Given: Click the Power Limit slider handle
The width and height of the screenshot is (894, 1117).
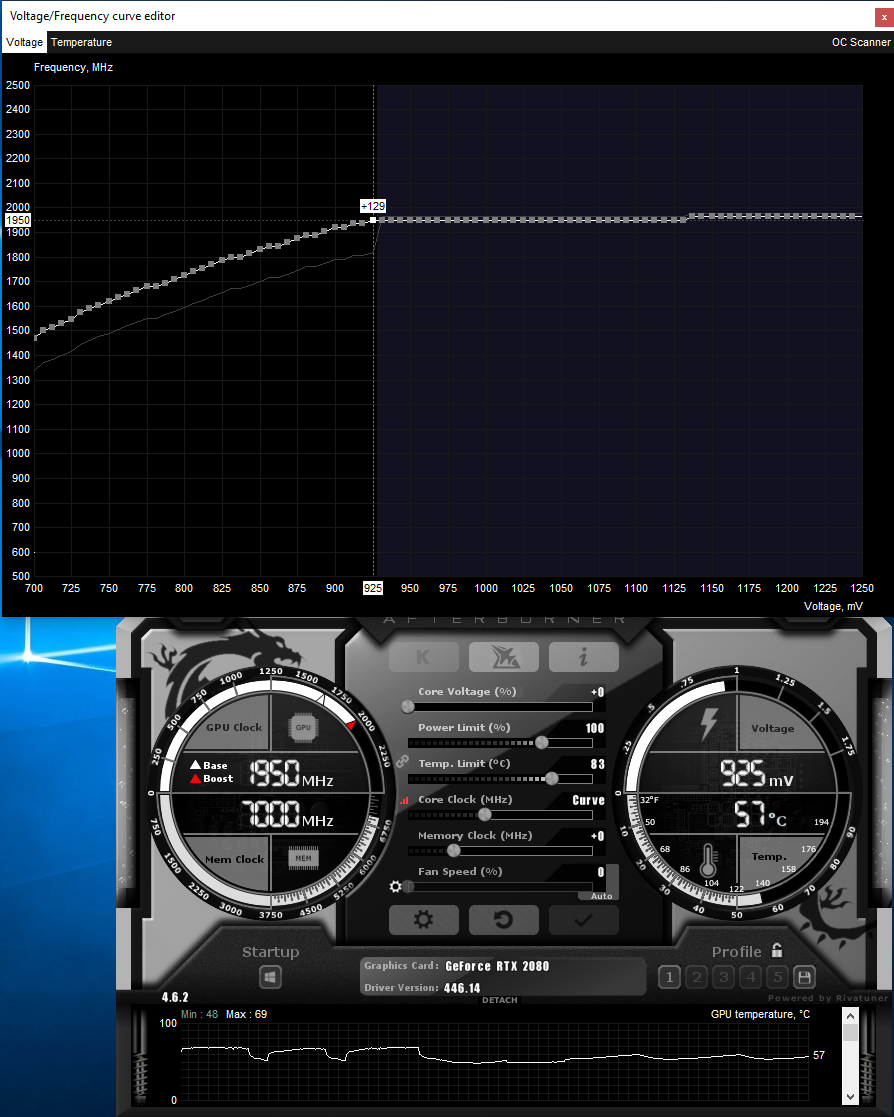Looking at the screenshot, I should click(x=541, y=742).
